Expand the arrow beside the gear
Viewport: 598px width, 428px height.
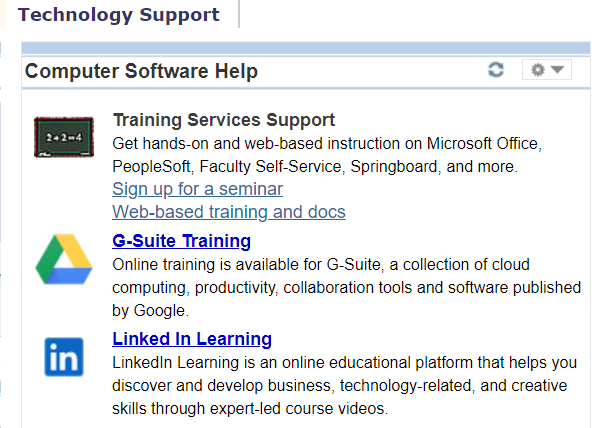(x=558, y=69)
